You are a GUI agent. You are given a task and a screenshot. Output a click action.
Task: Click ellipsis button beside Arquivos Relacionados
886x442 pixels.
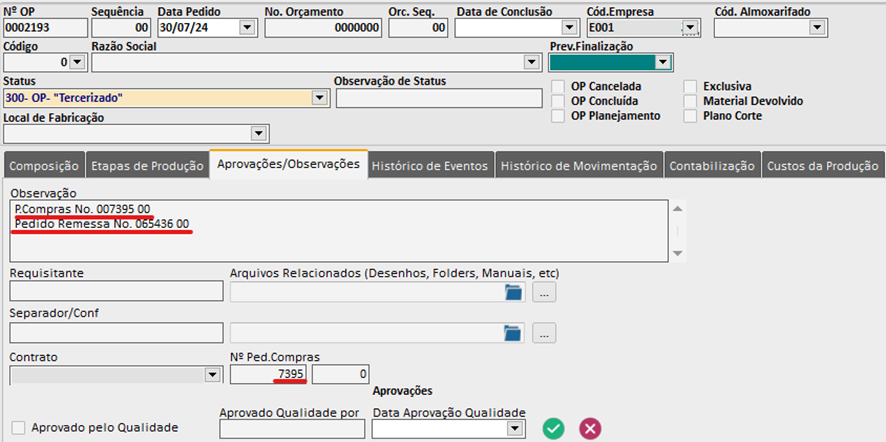(544, 293)
